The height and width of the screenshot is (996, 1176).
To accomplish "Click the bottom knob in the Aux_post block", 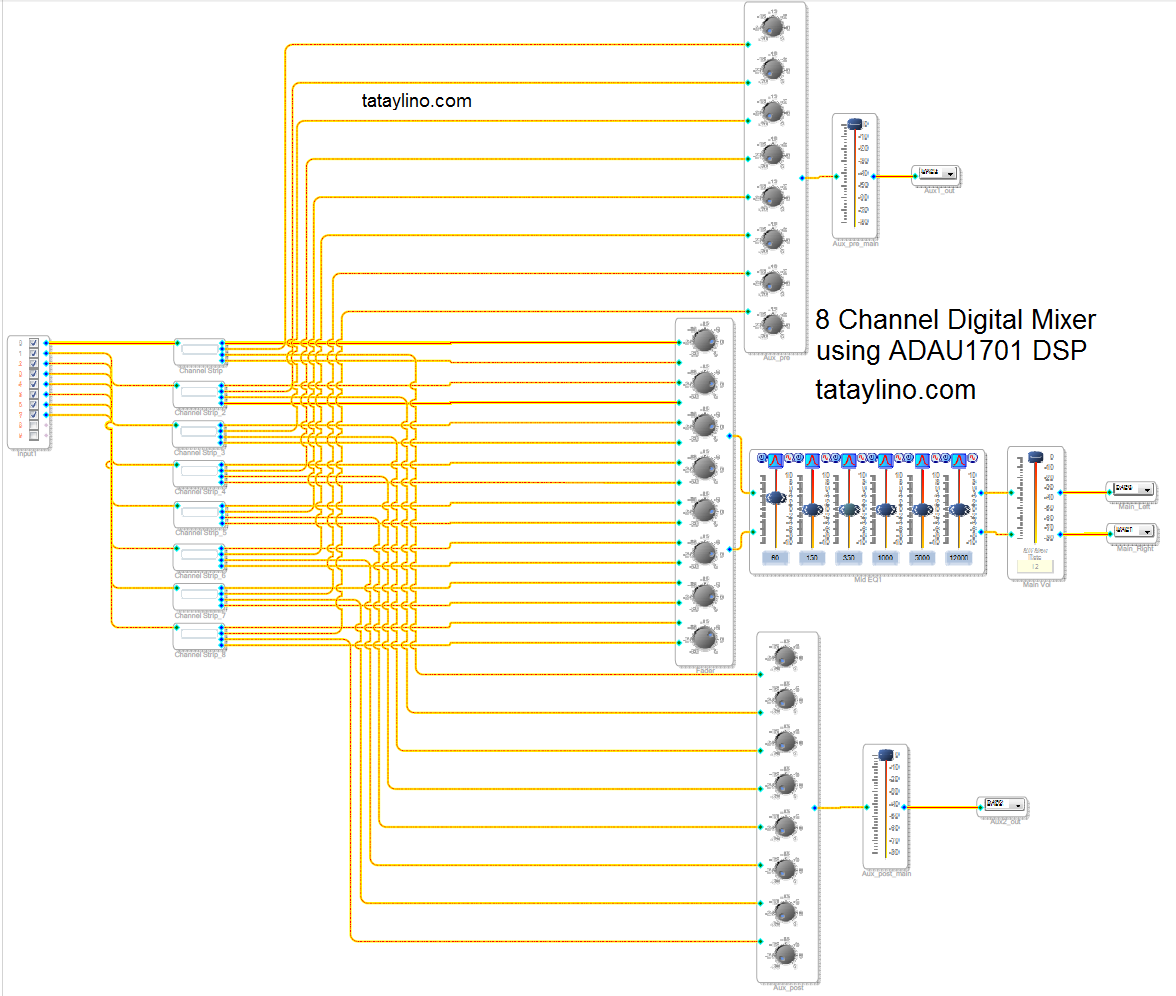I will click(x=785, y=955).
